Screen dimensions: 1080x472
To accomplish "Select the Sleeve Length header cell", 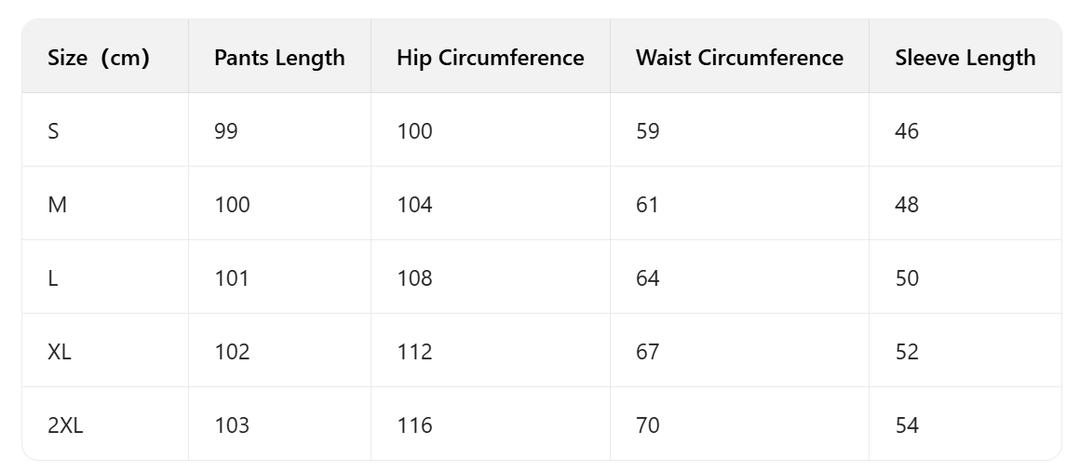I will coord(965,58).
